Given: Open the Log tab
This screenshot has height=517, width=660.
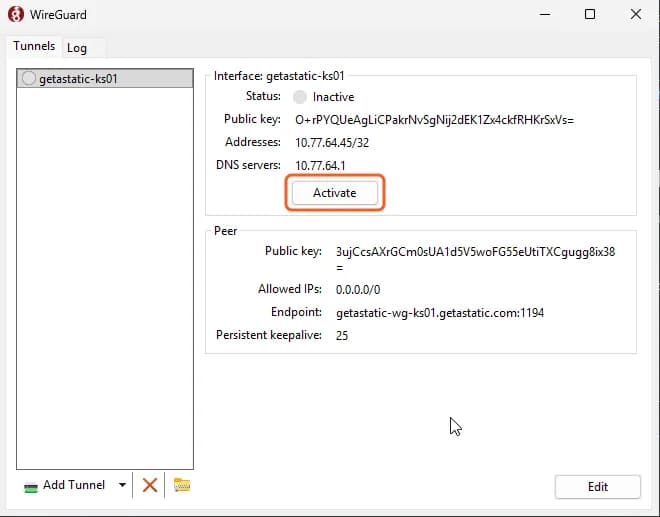Looking at the screenshot, I should (x=77, y=48).
